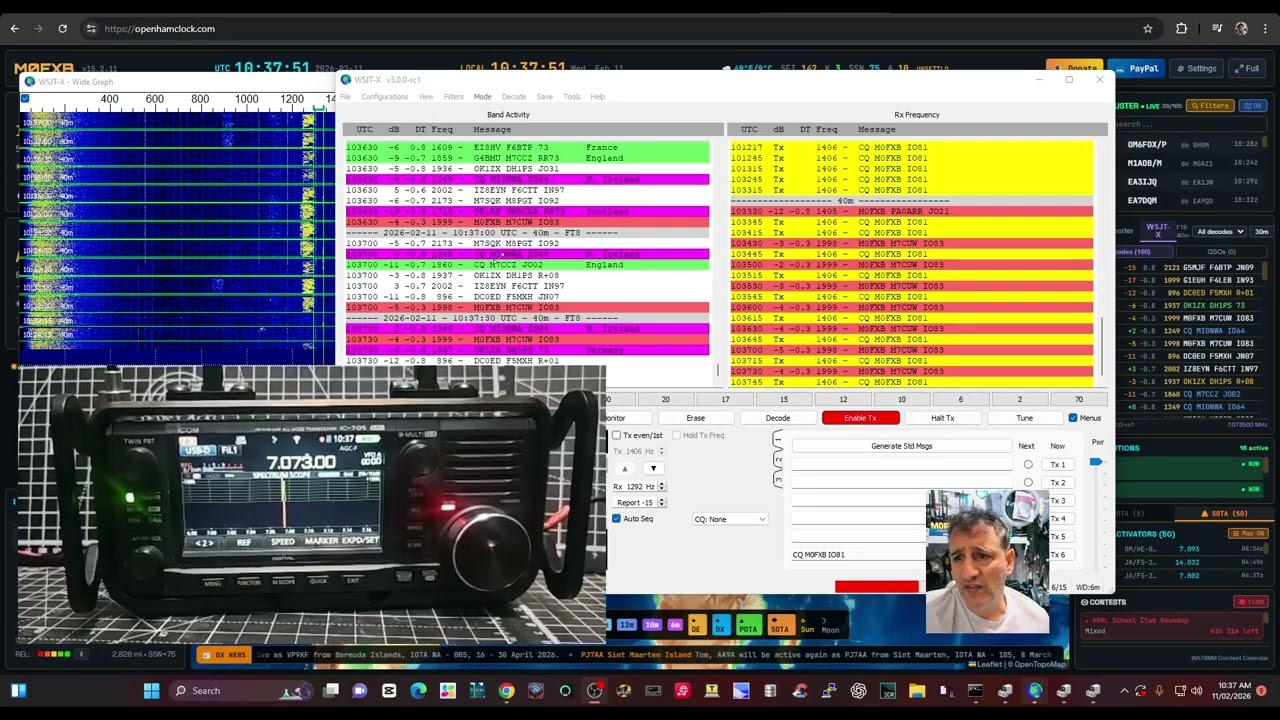The height and width of the screenshot is (720, 1280).
Task: Uncheck the Auto Seq checkbox
Action: point(616,519)
